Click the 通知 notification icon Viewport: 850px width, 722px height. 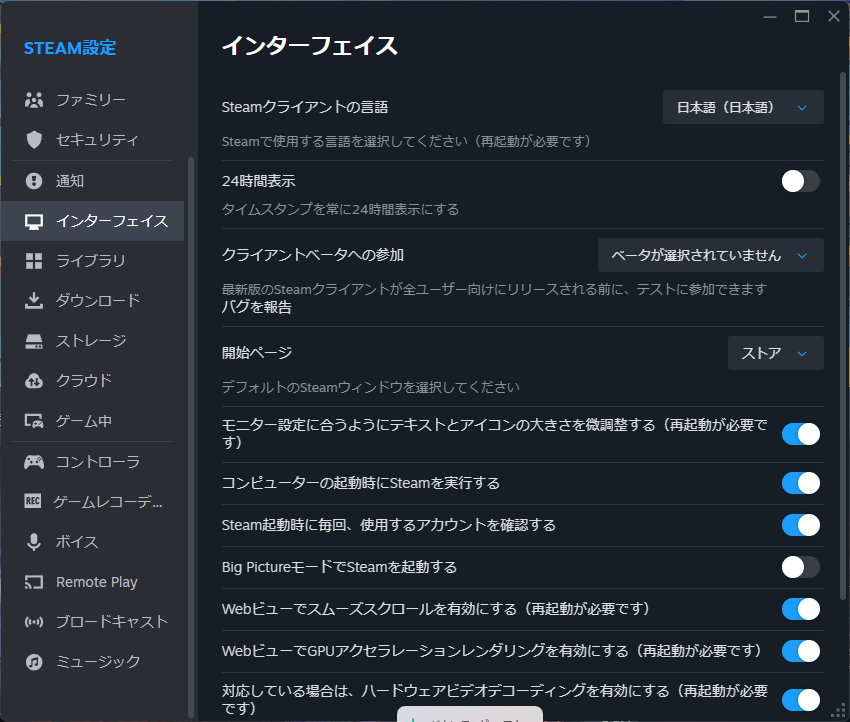(34, 180)
